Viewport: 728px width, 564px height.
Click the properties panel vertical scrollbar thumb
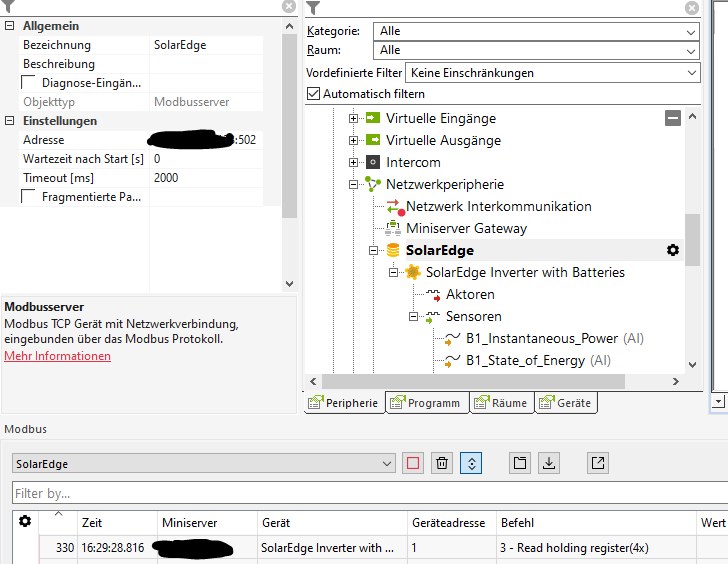[x=289, y=125]
